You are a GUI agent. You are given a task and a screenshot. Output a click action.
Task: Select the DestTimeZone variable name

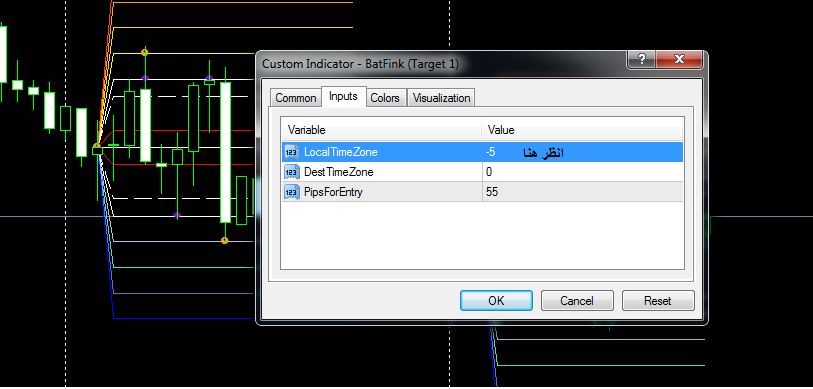coord(339,172)
